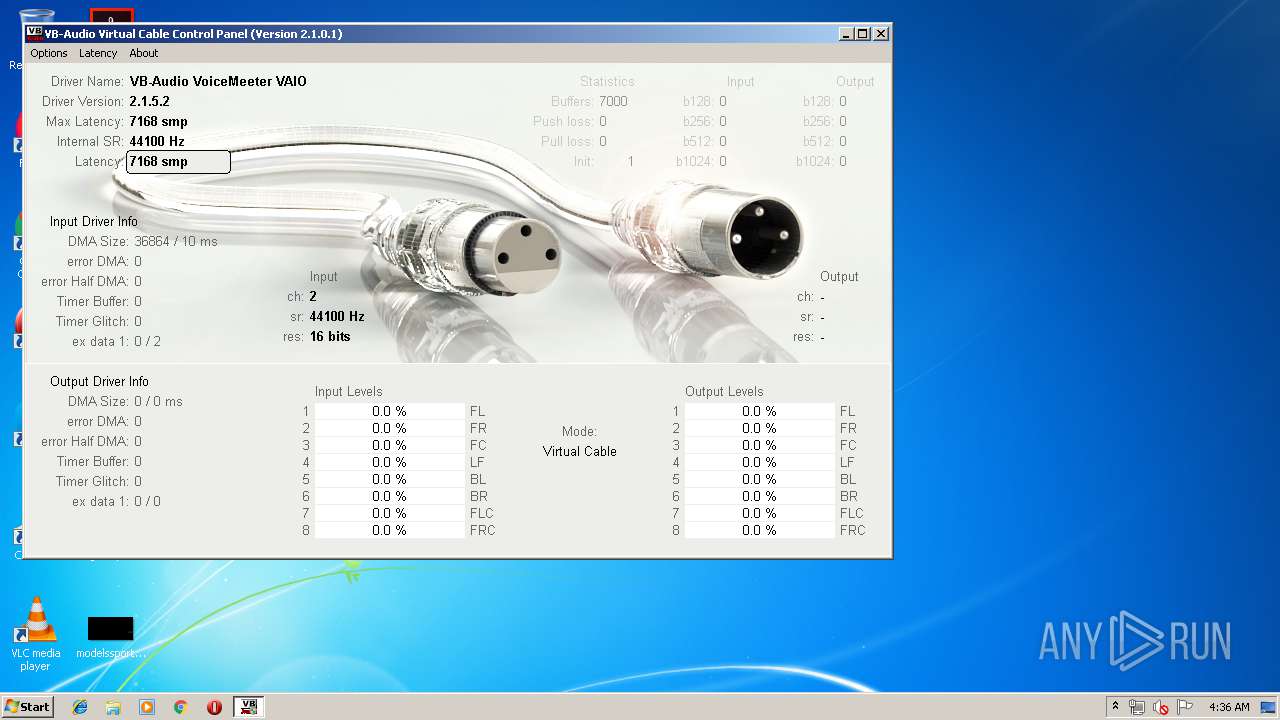Launch Google Chrome from taskbar
Screen dimensions: 1280x720
click(x=181, y=707)
